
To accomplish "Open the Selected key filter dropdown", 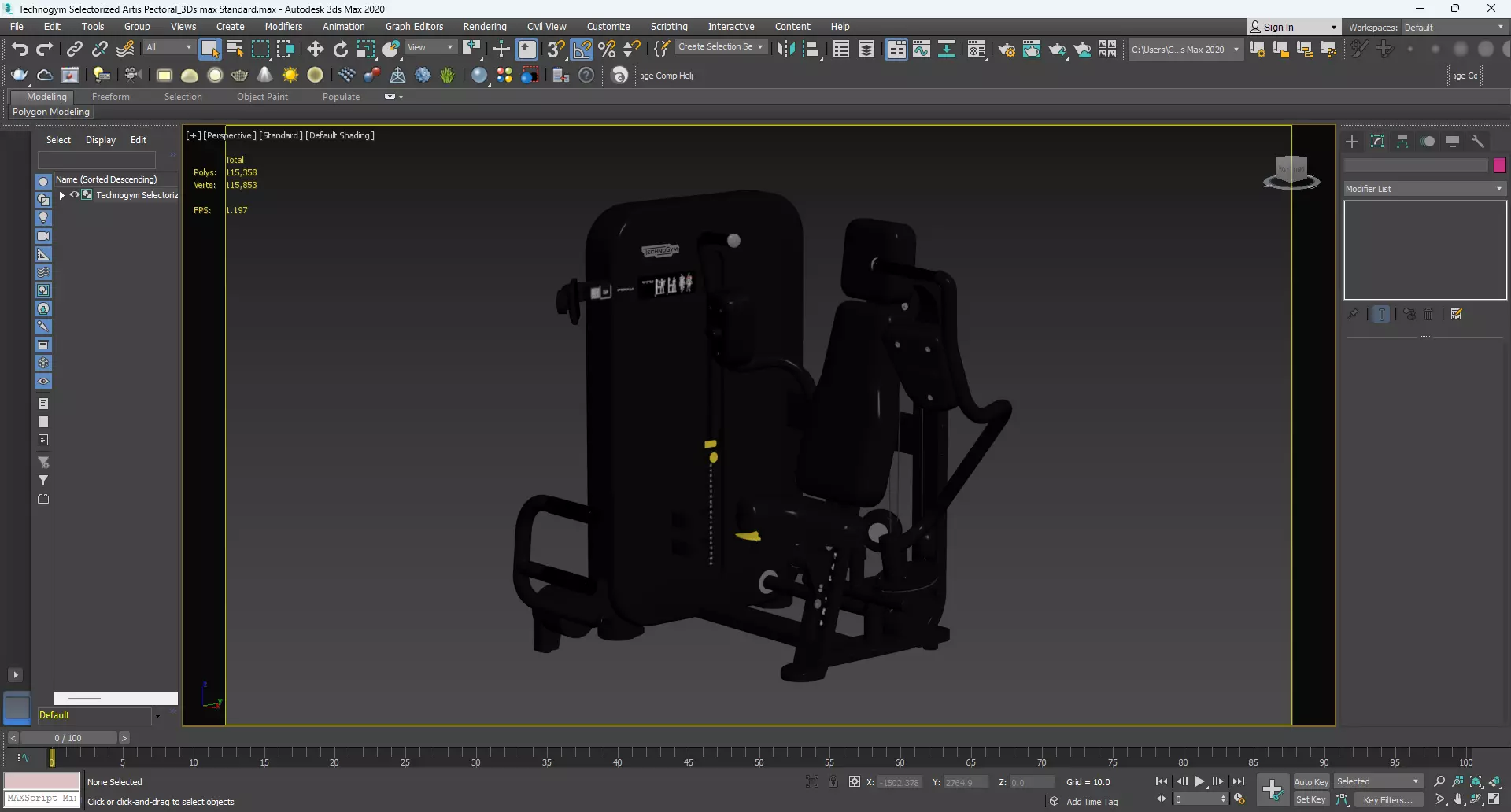I will 1378,781.
